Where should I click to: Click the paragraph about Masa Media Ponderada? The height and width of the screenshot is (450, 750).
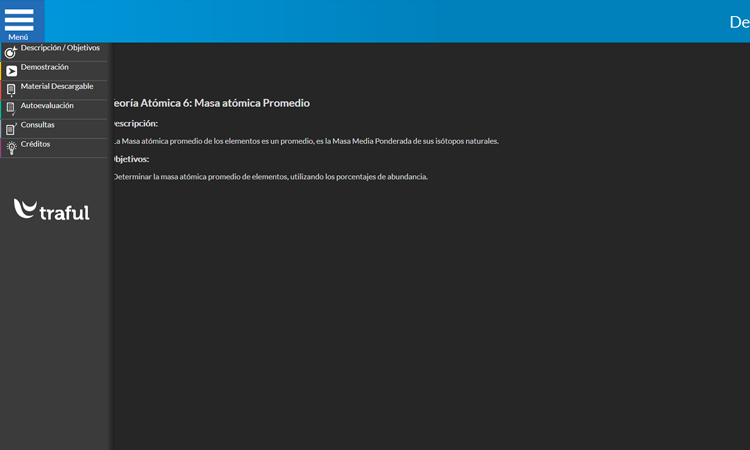click(305, 141)
